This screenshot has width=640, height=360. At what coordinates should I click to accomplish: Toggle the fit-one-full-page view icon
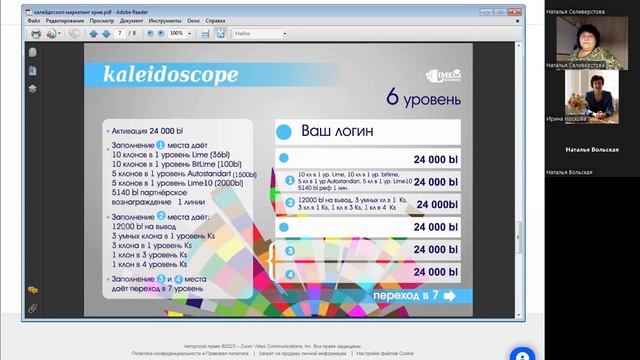(221, 33)
